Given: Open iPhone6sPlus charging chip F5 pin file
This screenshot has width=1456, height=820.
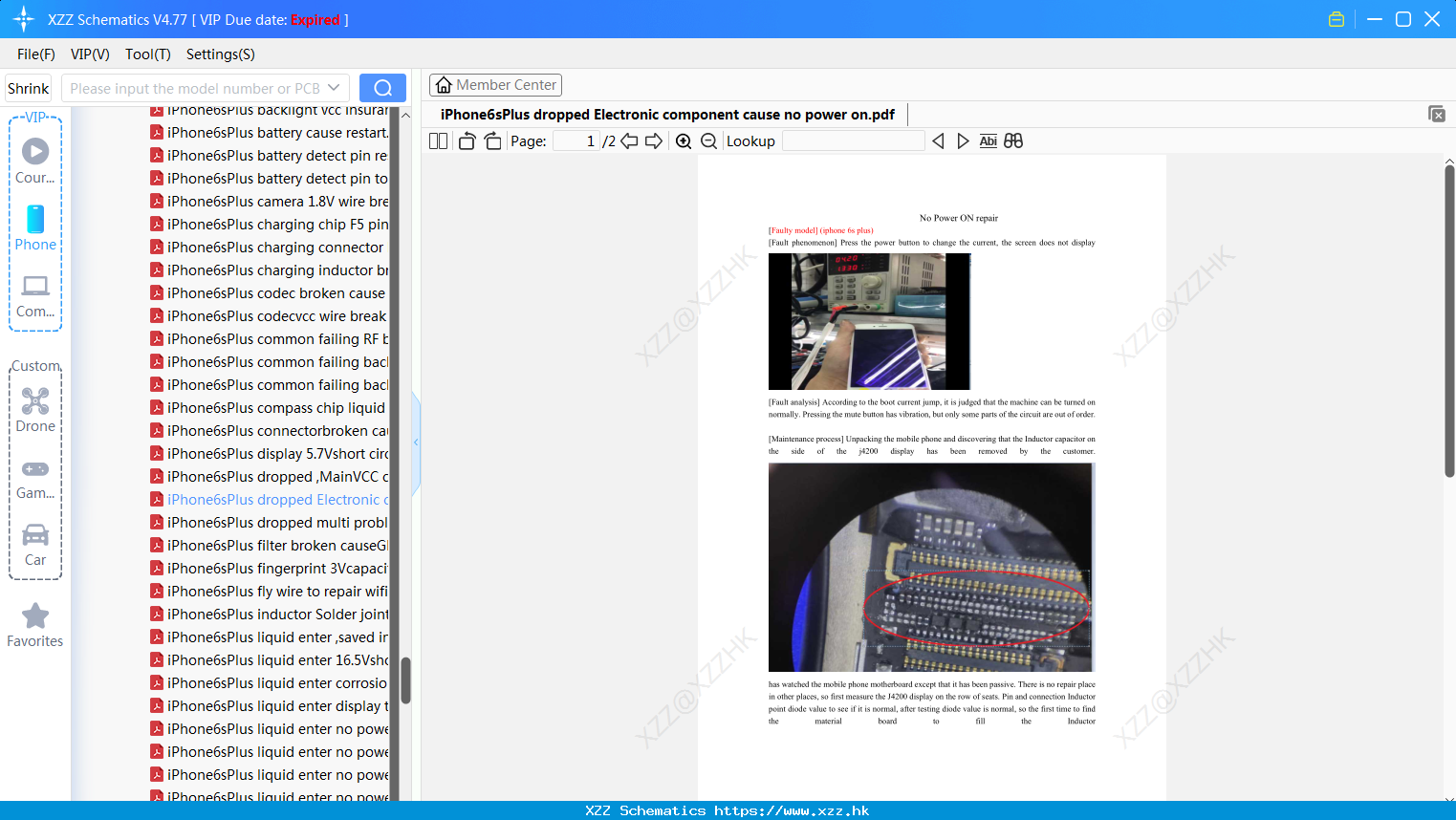Looking at the screenshot, I should [x=269, y=225].
